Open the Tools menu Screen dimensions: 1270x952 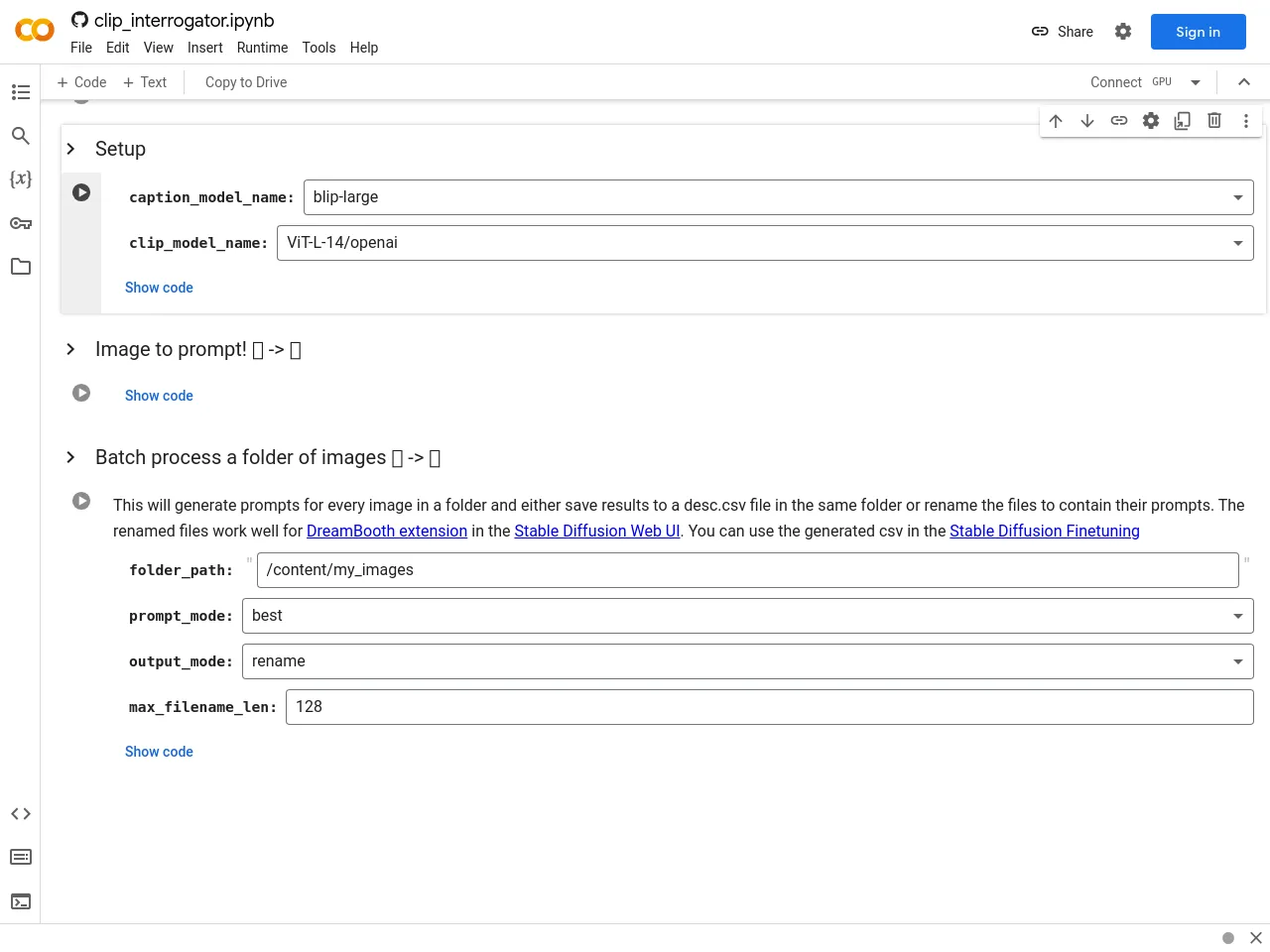tap(318, 48)
